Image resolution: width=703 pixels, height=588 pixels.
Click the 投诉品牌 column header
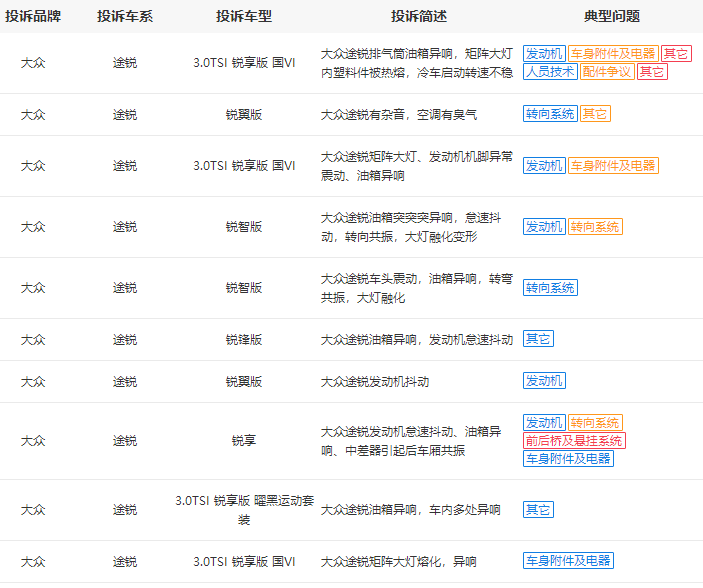tap(33, 16)
